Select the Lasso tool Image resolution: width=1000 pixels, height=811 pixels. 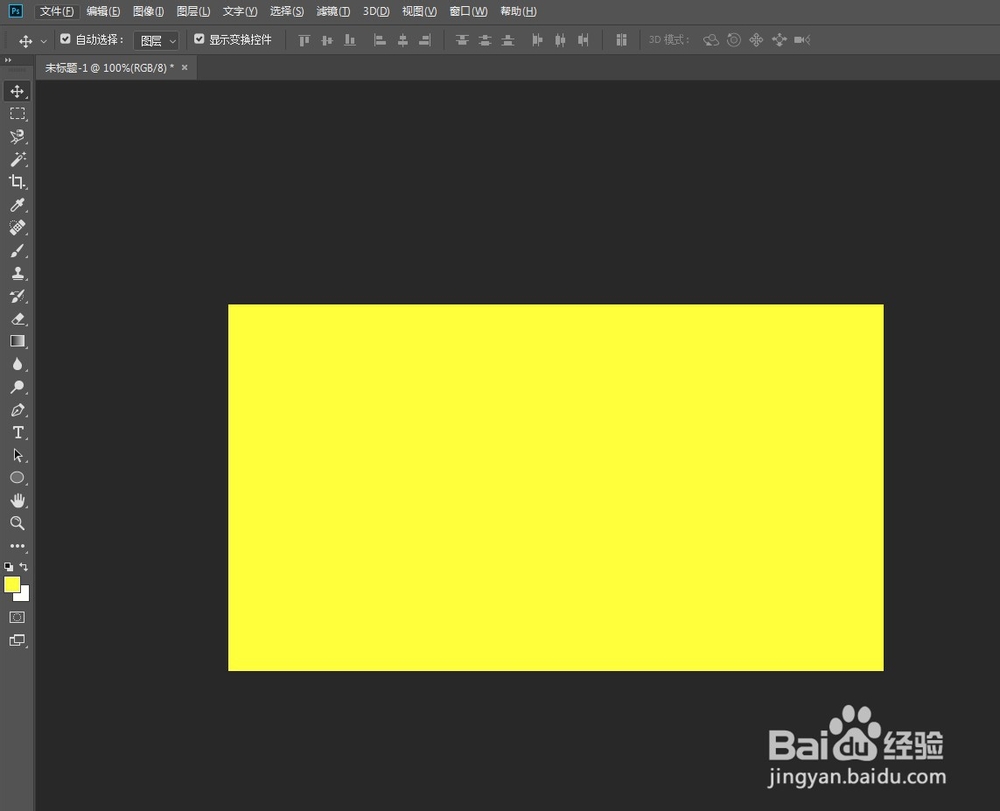tap(17, 136)
